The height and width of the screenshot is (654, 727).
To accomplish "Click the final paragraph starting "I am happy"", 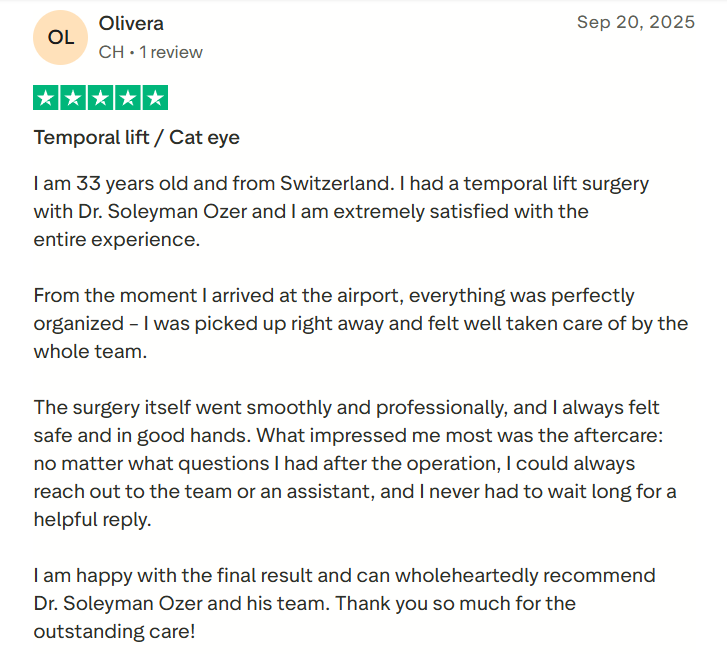I will (344, 604).
